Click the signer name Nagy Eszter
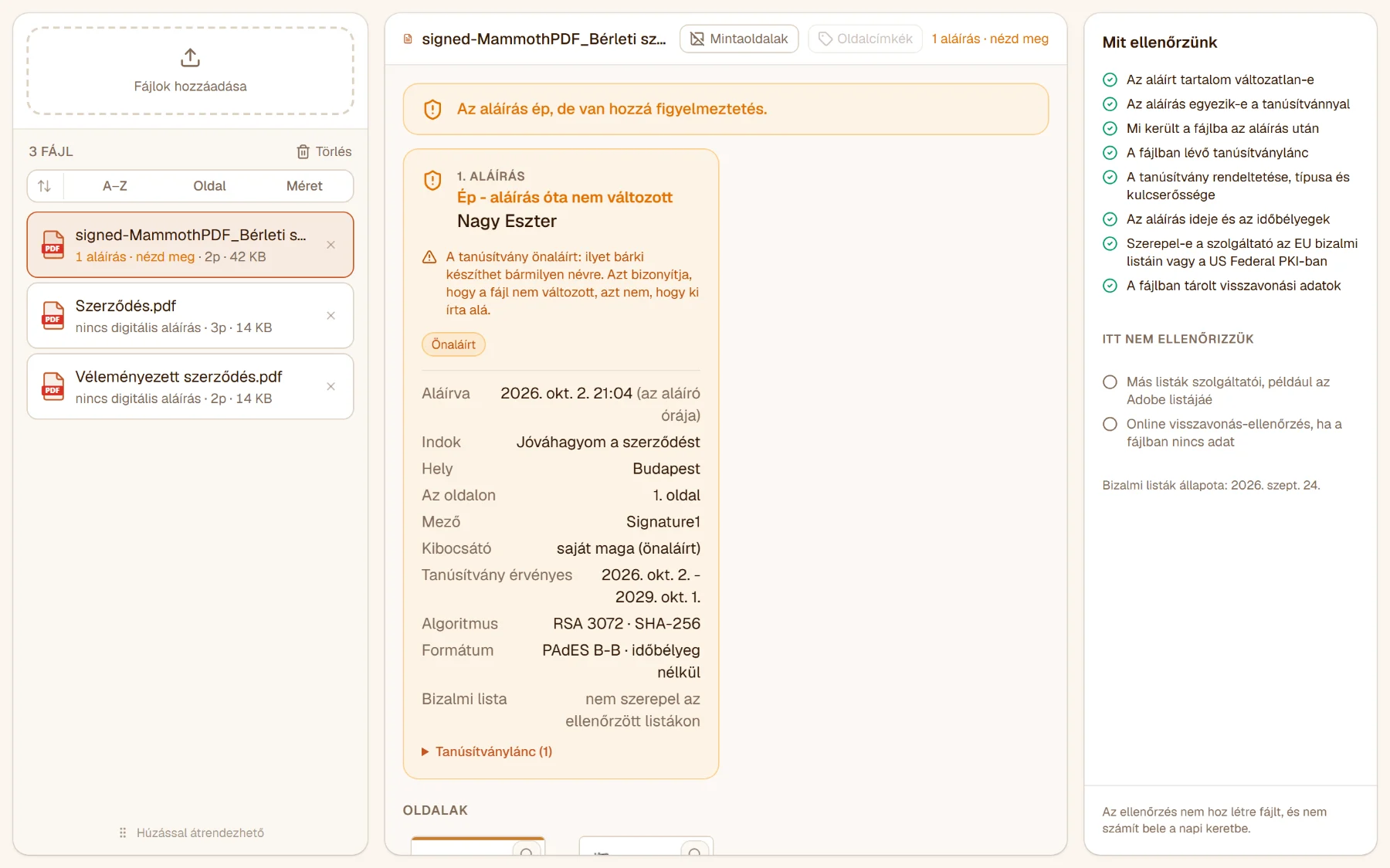The height and width of the screenshot is (868, 1390). [507, 222]
